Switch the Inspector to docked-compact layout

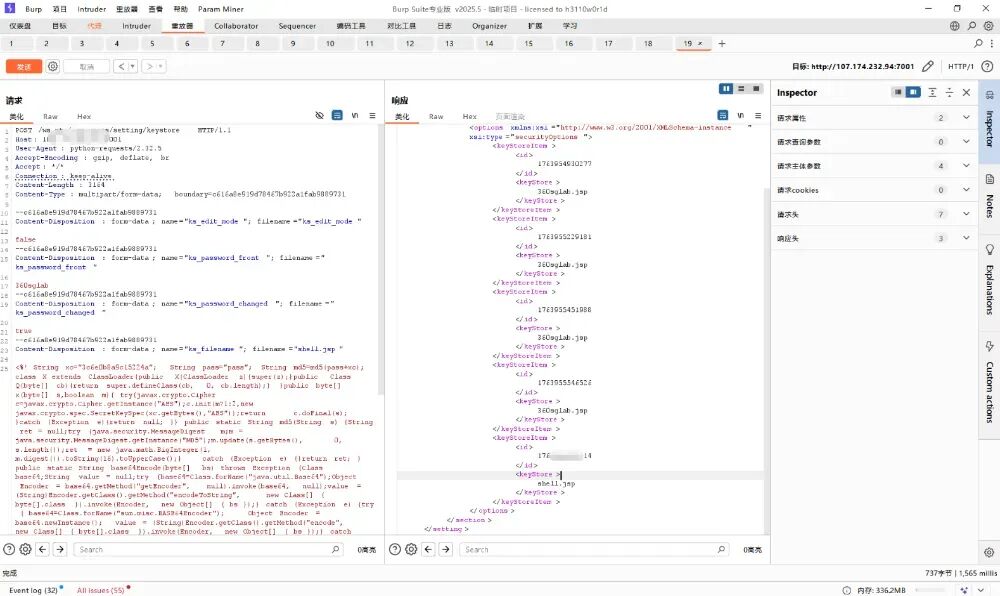click(x=898, y=92)
